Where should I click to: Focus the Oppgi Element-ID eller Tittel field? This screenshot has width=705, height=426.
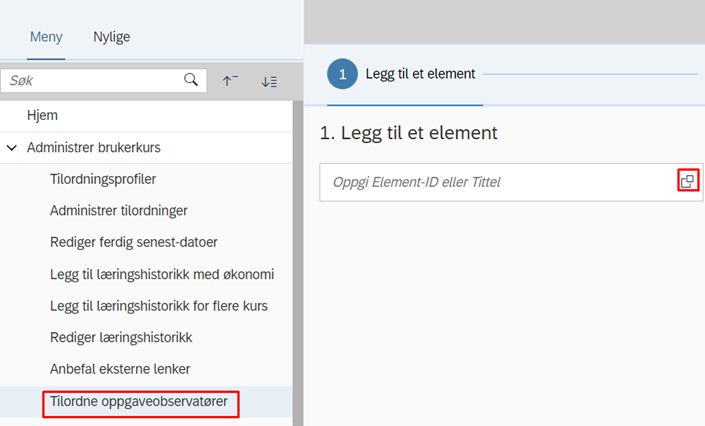pyautogui.click(x=499, y=182)
